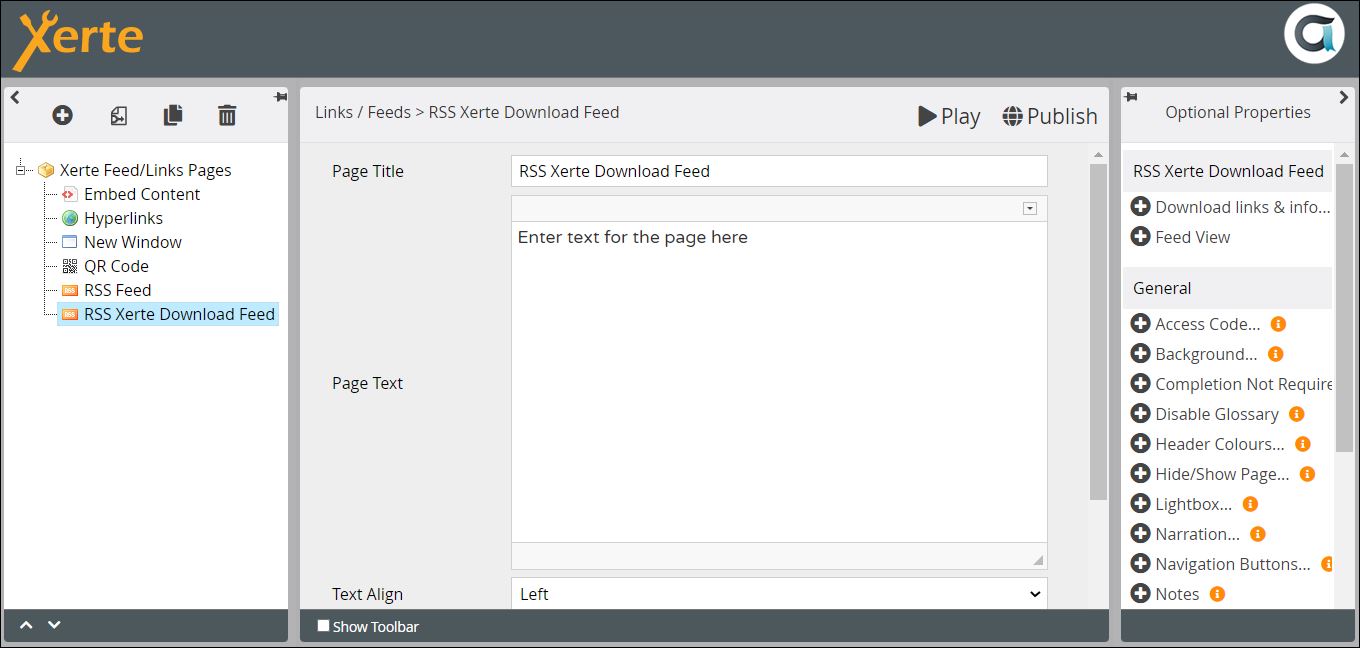The image size is (1360, 648).
Task: Select the Embed Content tree item
Action: (141, 194)
